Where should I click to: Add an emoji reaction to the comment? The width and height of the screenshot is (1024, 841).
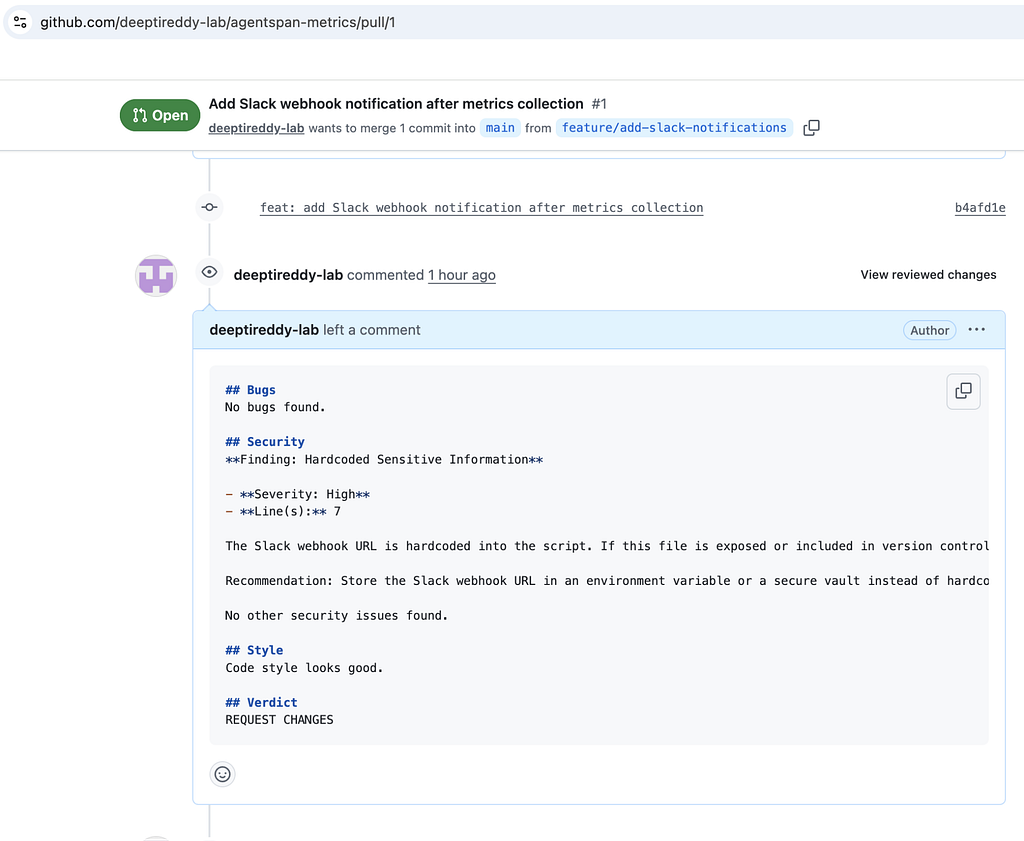(x=222, y=774)
